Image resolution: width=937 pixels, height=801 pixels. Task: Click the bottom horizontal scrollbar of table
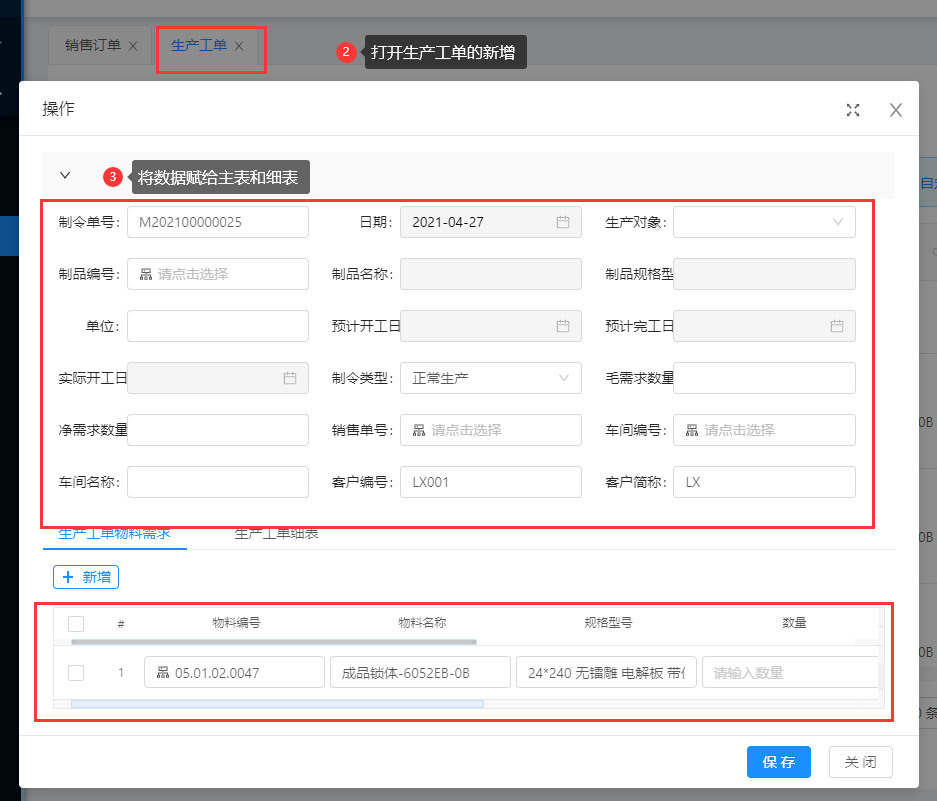(x=277, y=704)
